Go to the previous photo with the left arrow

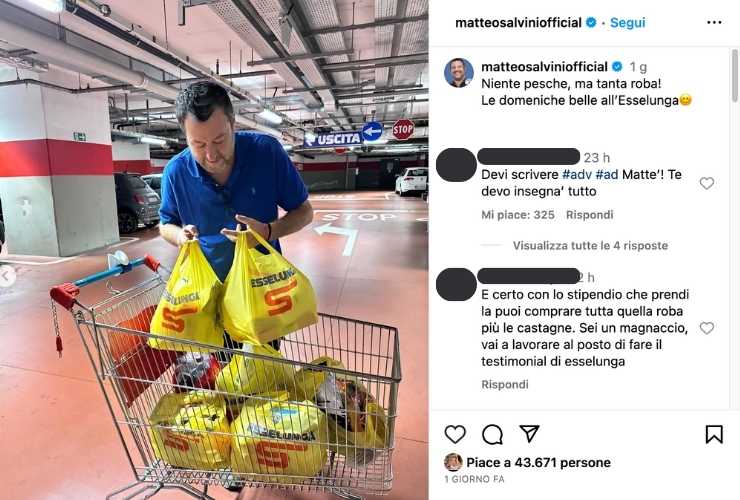pos(7,277)
